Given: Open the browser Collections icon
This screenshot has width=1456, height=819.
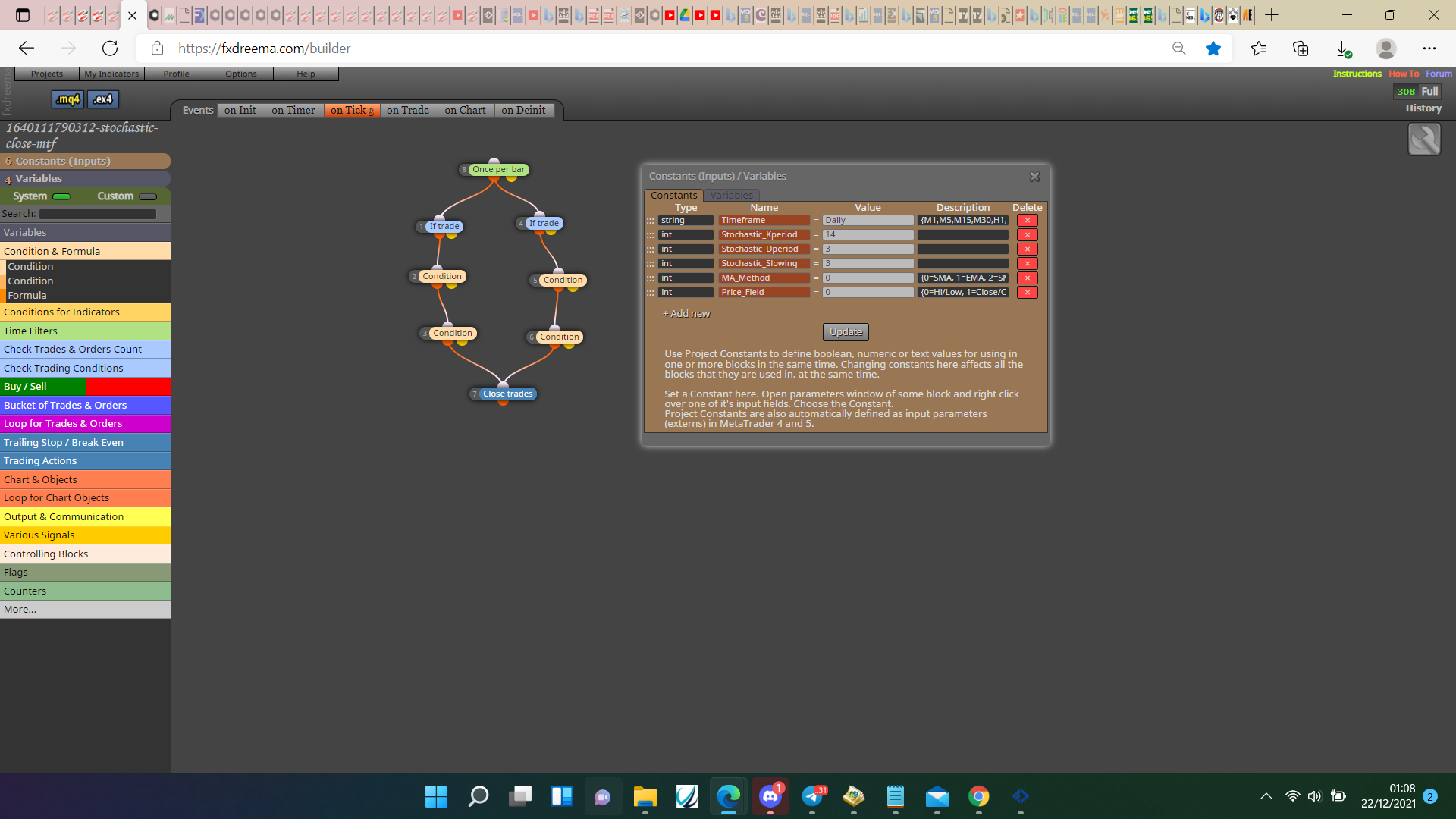Looking at the screenshot, I should click(x=1301, y=49).
